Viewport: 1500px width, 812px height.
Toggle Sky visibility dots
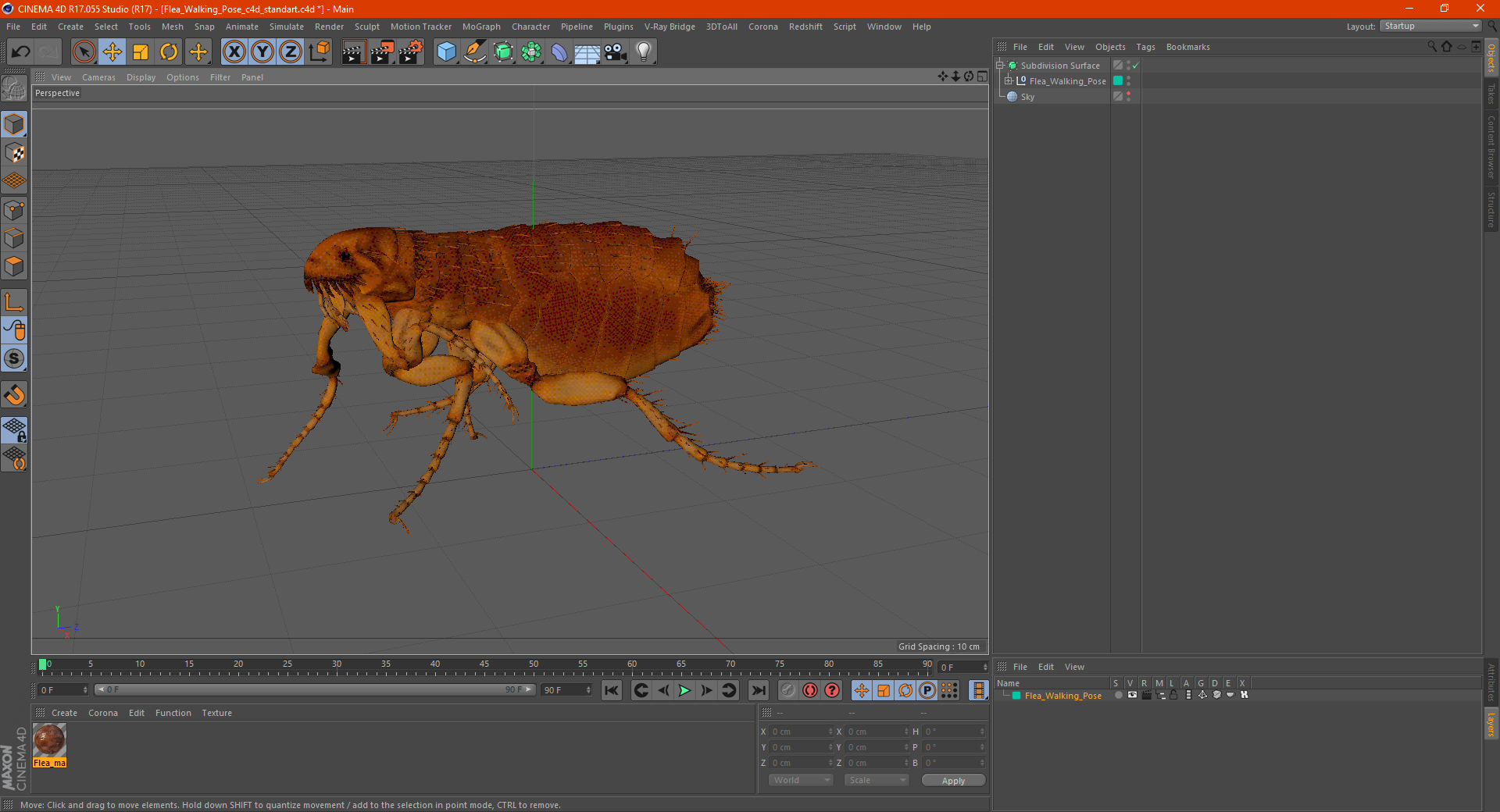tap(1128, 97)
